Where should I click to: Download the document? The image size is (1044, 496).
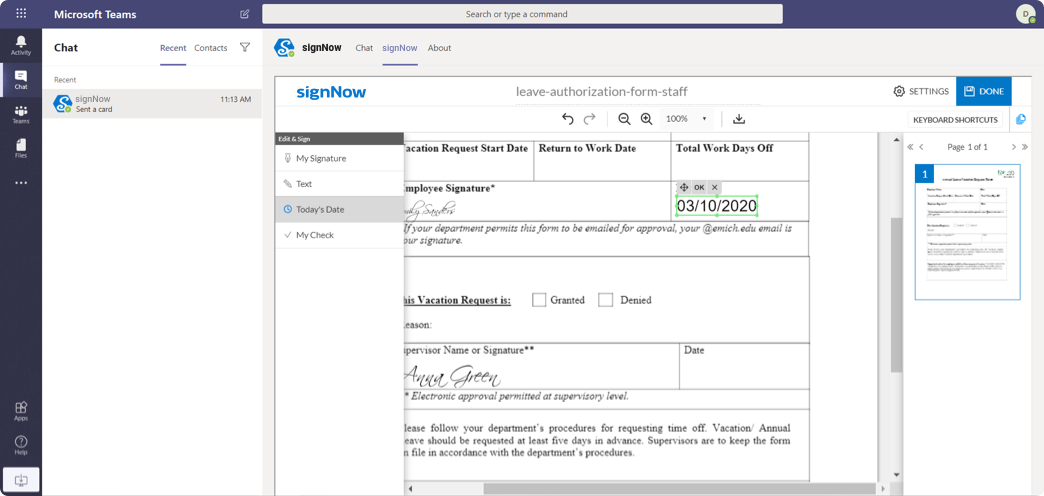(x=738, y=119)
